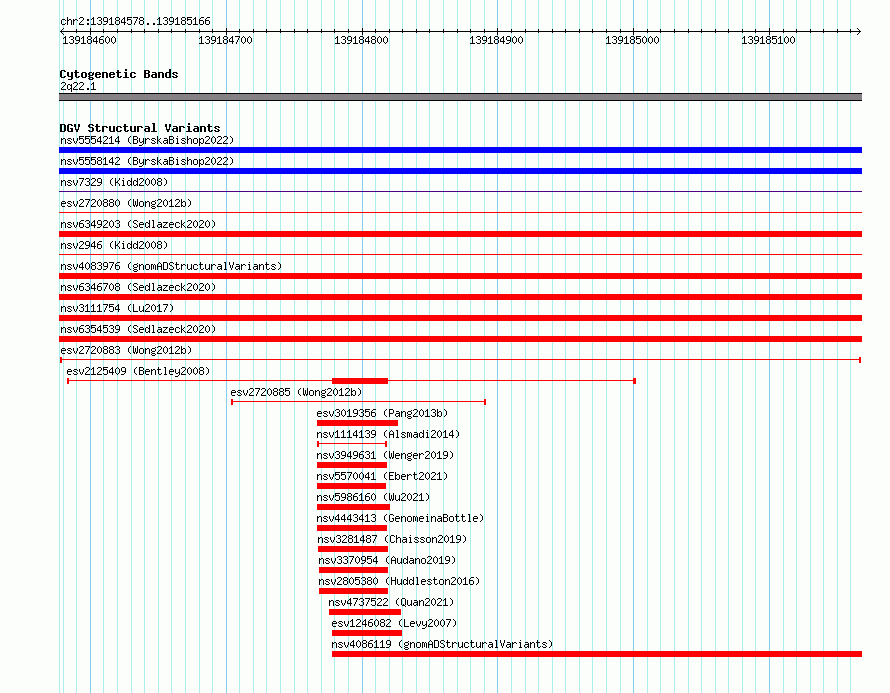
Task: Click the red bar under nsv4737522
Action: (365, 612)
